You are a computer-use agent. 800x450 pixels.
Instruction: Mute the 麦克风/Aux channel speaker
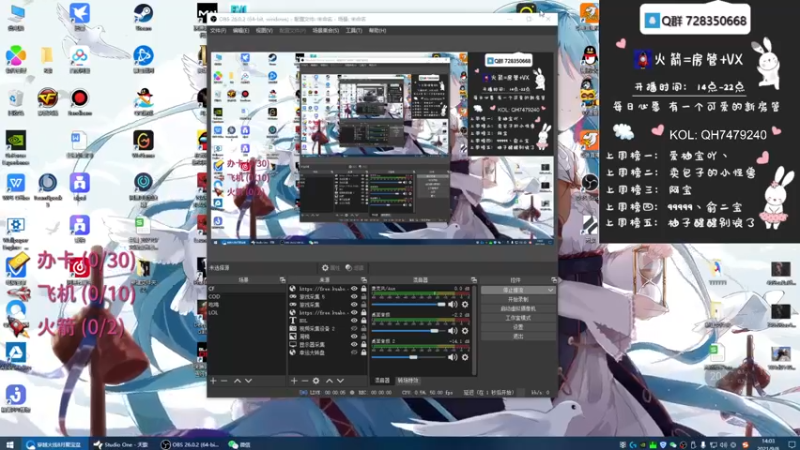pyautogui.click(x=453, y=305)
